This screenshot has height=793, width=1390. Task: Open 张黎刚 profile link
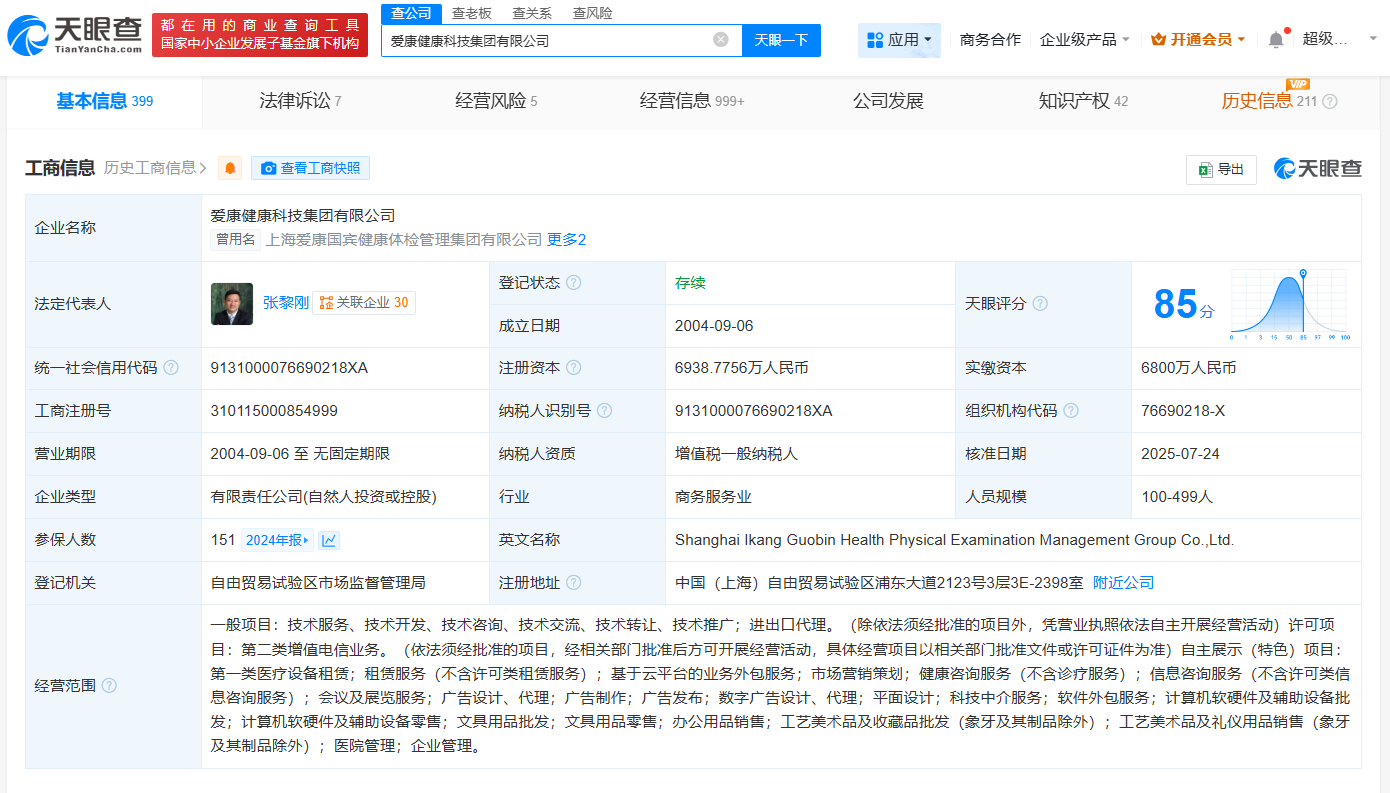pyautogui.click(x=286, y=303)
